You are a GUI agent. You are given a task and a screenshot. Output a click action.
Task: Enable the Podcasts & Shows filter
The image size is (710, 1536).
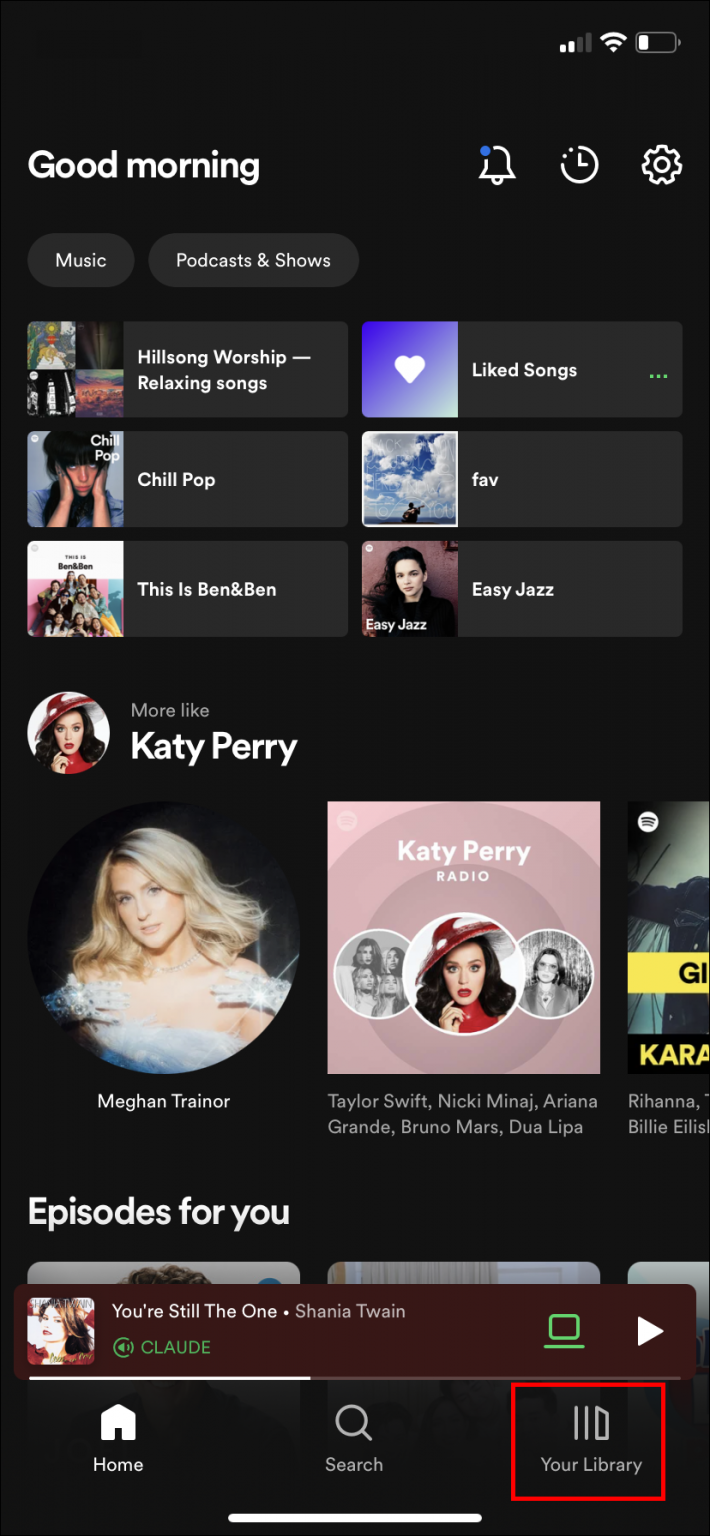pos(253,260)
